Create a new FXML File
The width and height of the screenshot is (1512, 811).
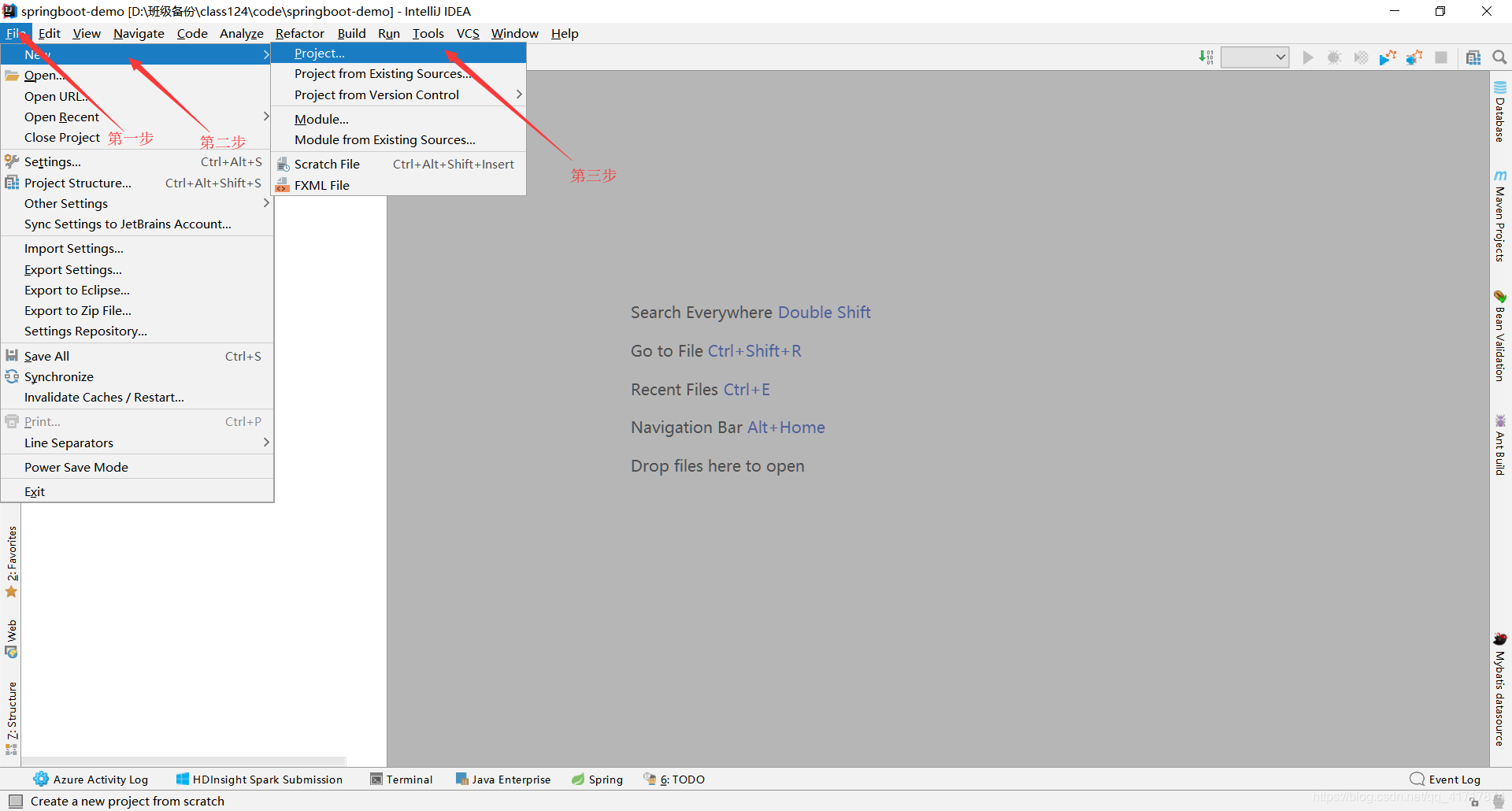pos(398,185)
